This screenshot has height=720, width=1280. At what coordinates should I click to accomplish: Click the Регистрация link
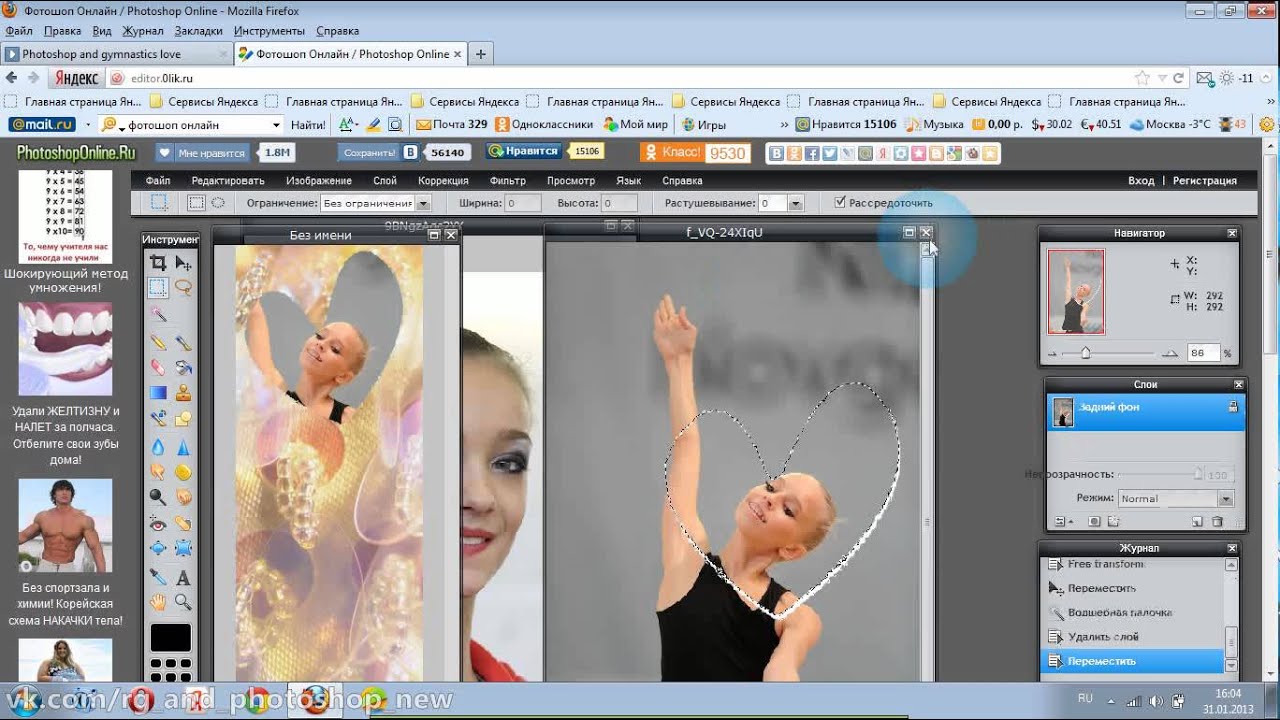(x=1205, y=181)
